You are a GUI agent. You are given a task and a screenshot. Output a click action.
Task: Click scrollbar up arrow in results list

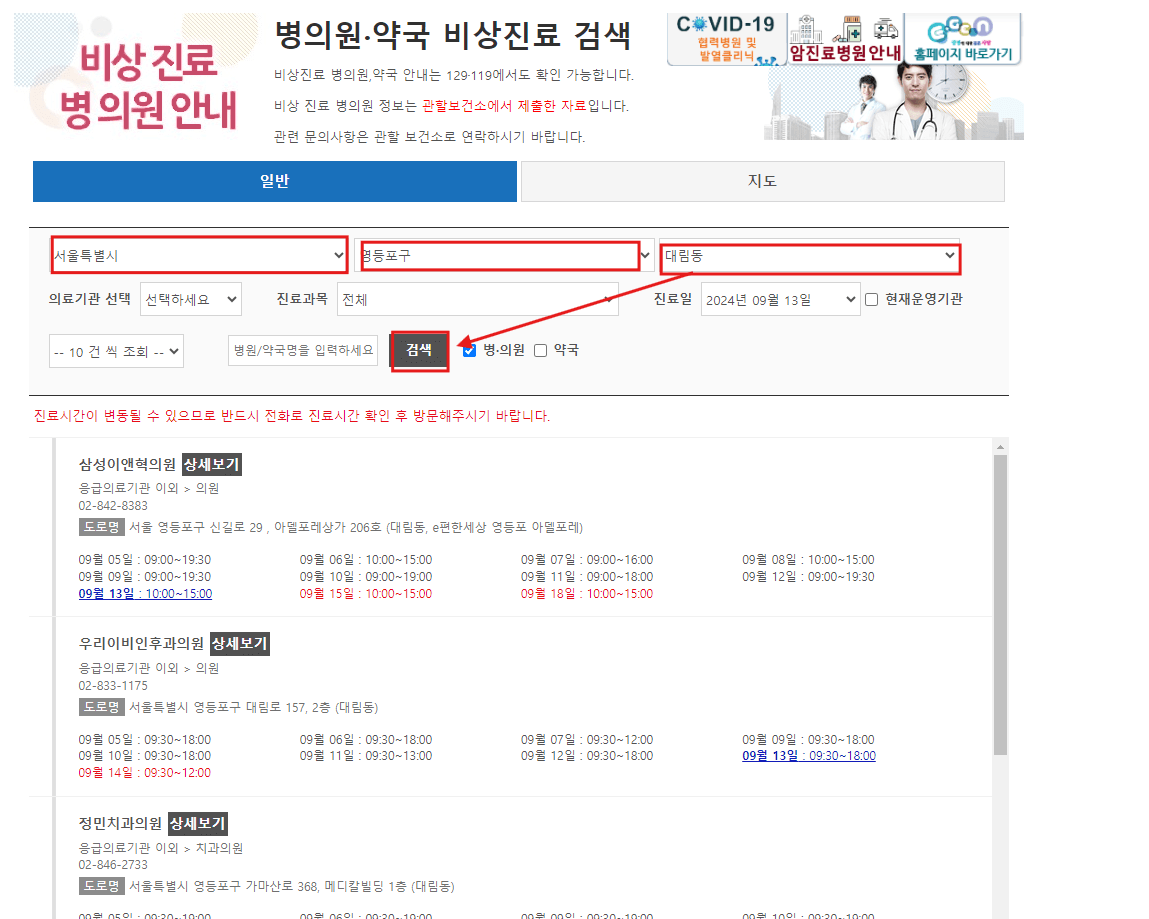pyautogui.click(x=1000, y=446)
